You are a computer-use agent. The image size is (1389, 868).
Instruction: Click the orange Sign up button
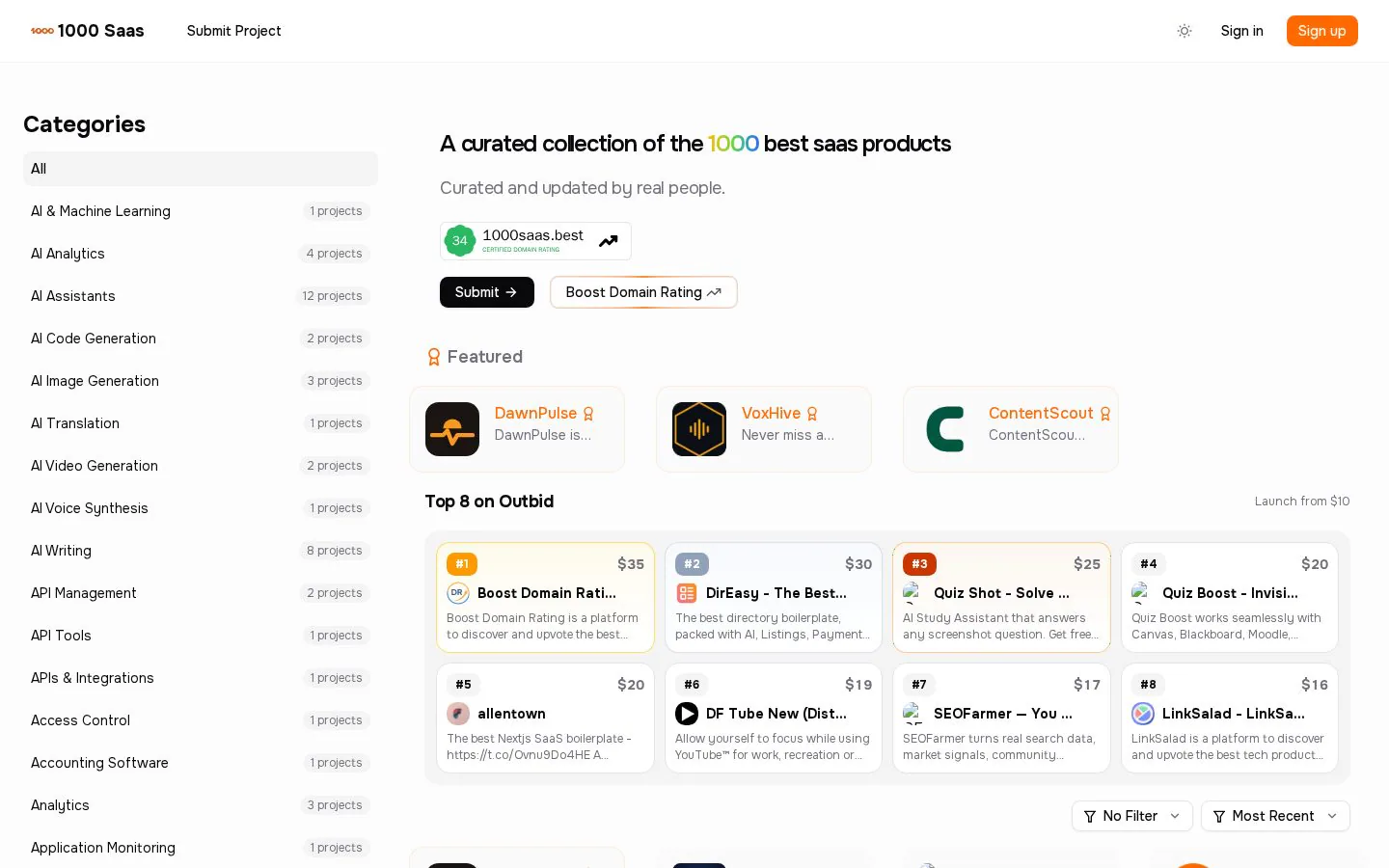click(x=1321, y=31)
